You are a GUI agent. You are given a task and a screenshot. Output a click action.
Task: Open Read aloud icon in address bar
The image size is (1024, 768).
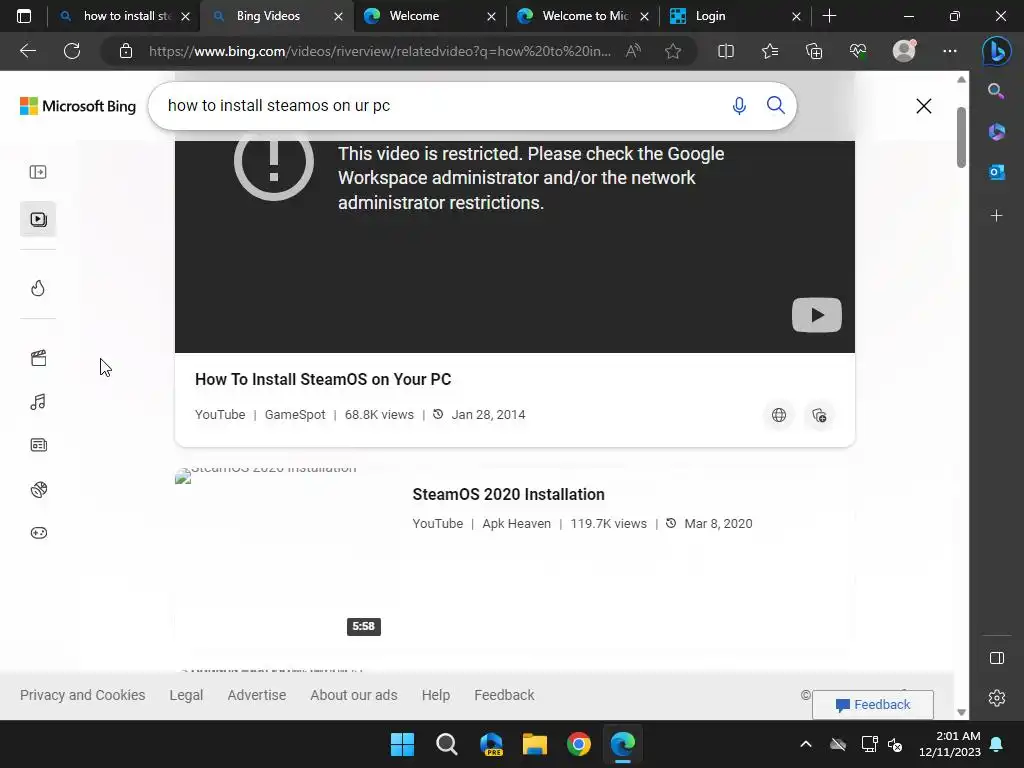click(633, 51)
